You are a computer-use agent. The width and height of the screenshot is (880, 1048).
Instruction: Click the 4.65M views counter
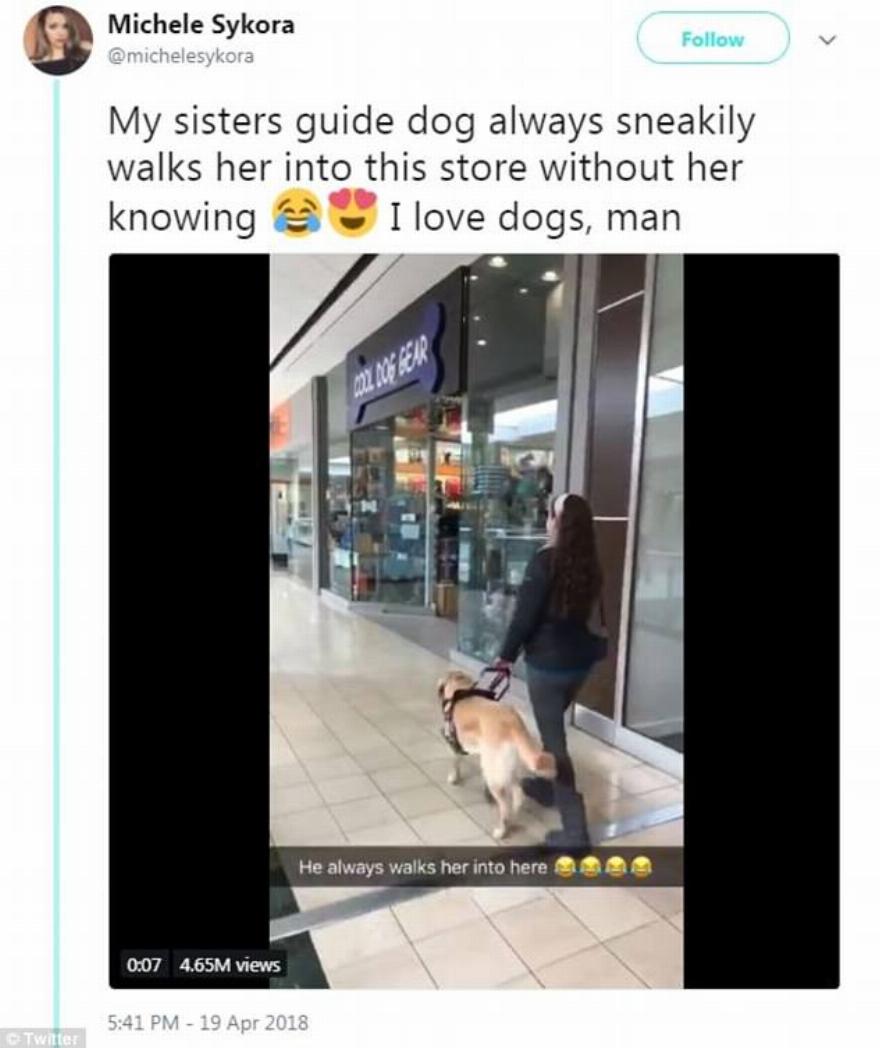229,964
